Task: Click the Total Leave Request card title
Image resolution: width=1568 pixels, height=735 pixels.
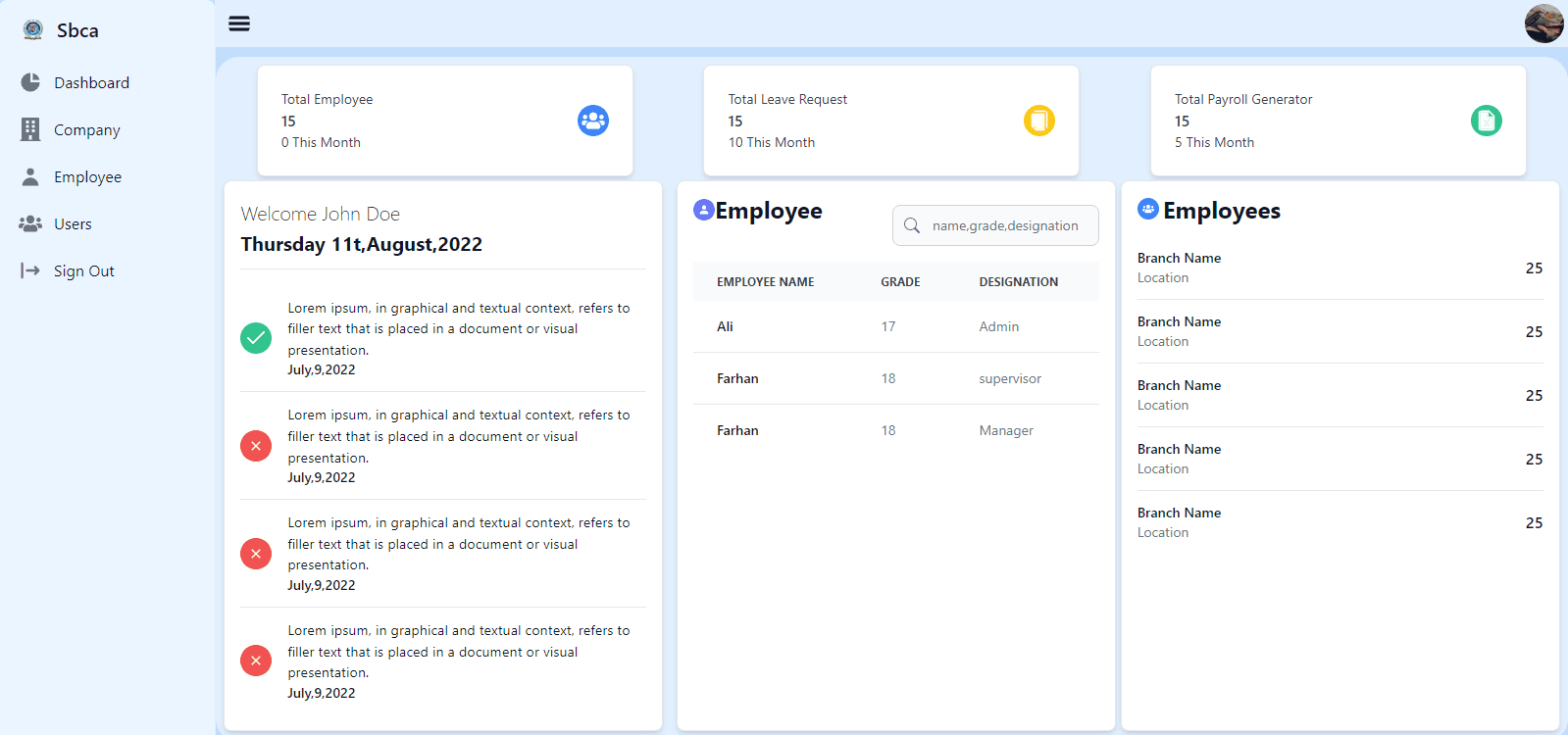Action: click(787, 99)
